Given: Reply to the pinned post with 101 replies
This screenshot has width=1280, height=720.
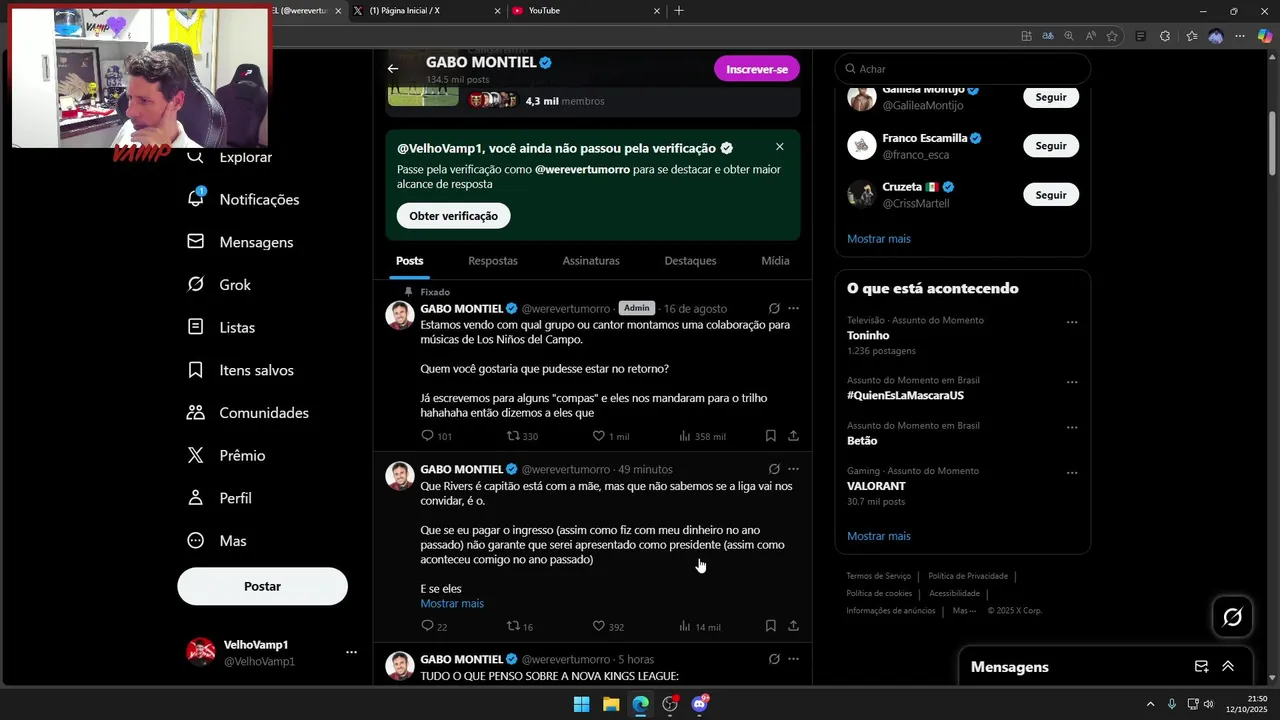Looking at the screenshot, I should point(436,436).
